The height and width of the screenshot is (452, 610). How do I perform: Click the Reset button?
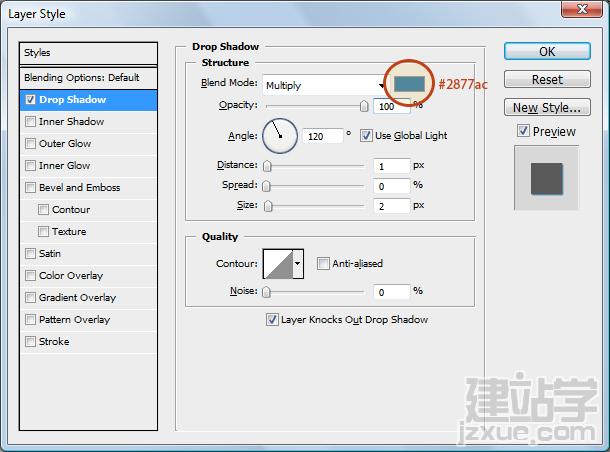(547, 79)
